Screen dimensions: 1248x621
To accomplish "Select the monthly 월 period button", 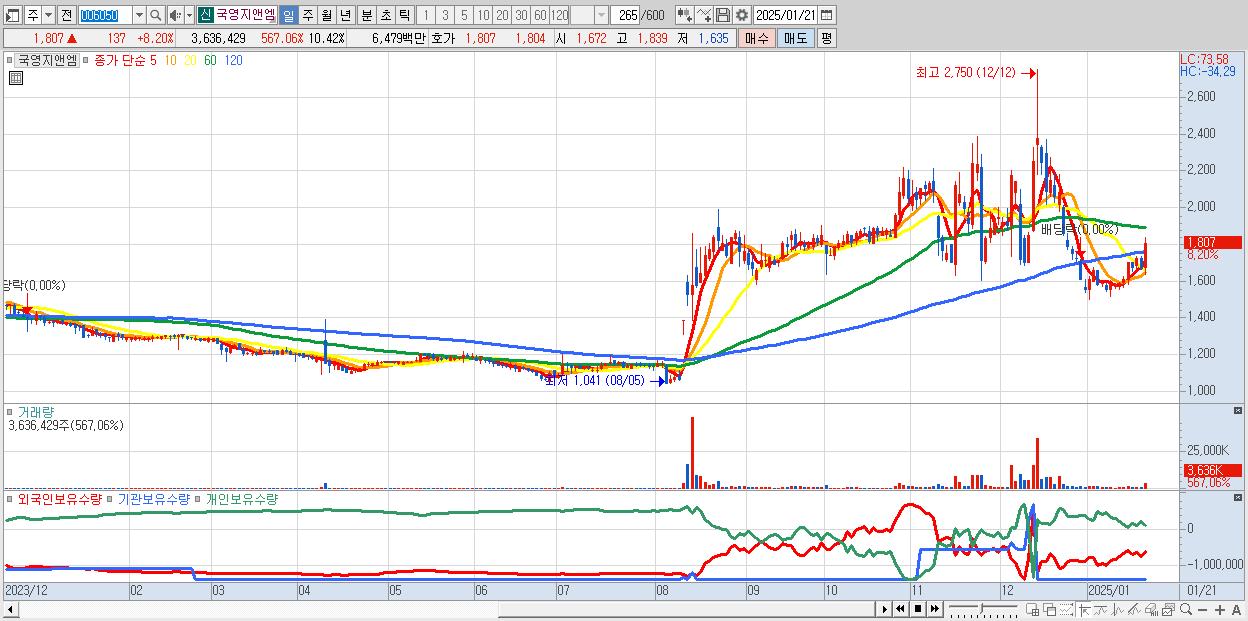I will click(x=326, y=15).
